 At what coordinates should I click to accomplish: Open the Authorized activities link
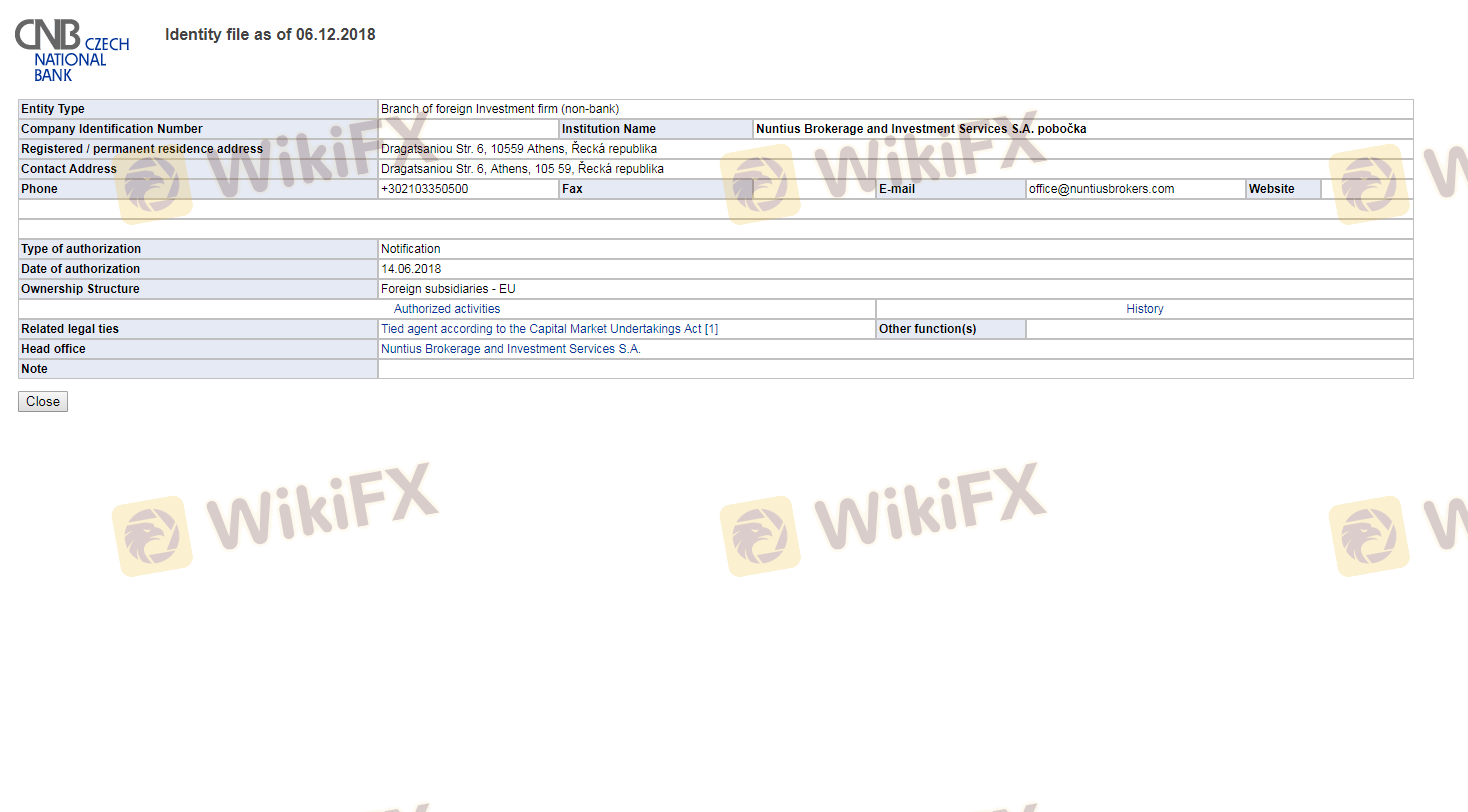tap(447, 309)
